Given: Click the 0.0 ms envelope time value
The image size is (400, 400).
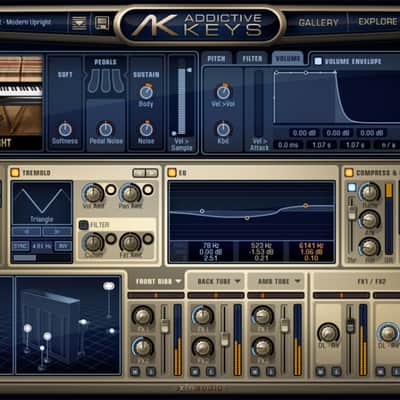Looking at the screenshot, I should pyautogui.click(x=287, y=145).
